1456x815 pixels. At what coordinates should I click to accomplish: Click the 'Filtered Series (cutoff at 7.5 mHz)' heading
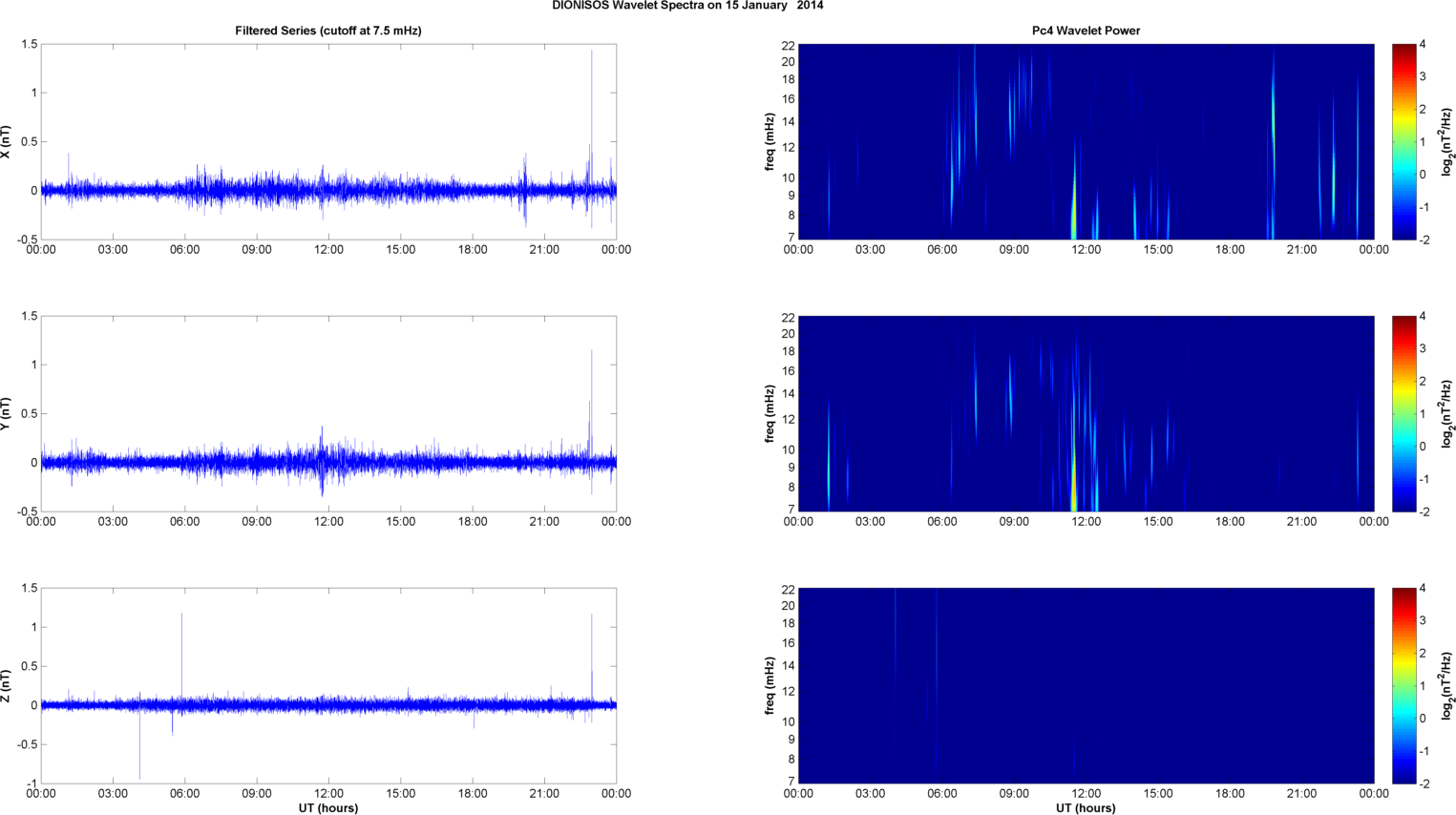328,31
